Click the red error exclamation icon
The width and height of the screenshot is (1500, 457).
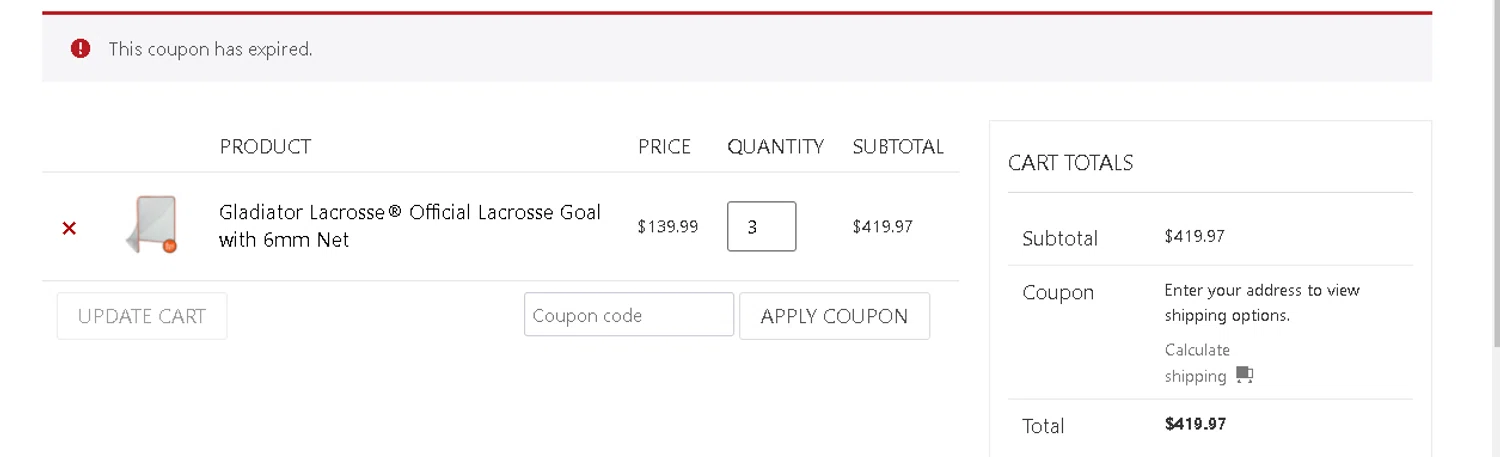coord(81,48)
